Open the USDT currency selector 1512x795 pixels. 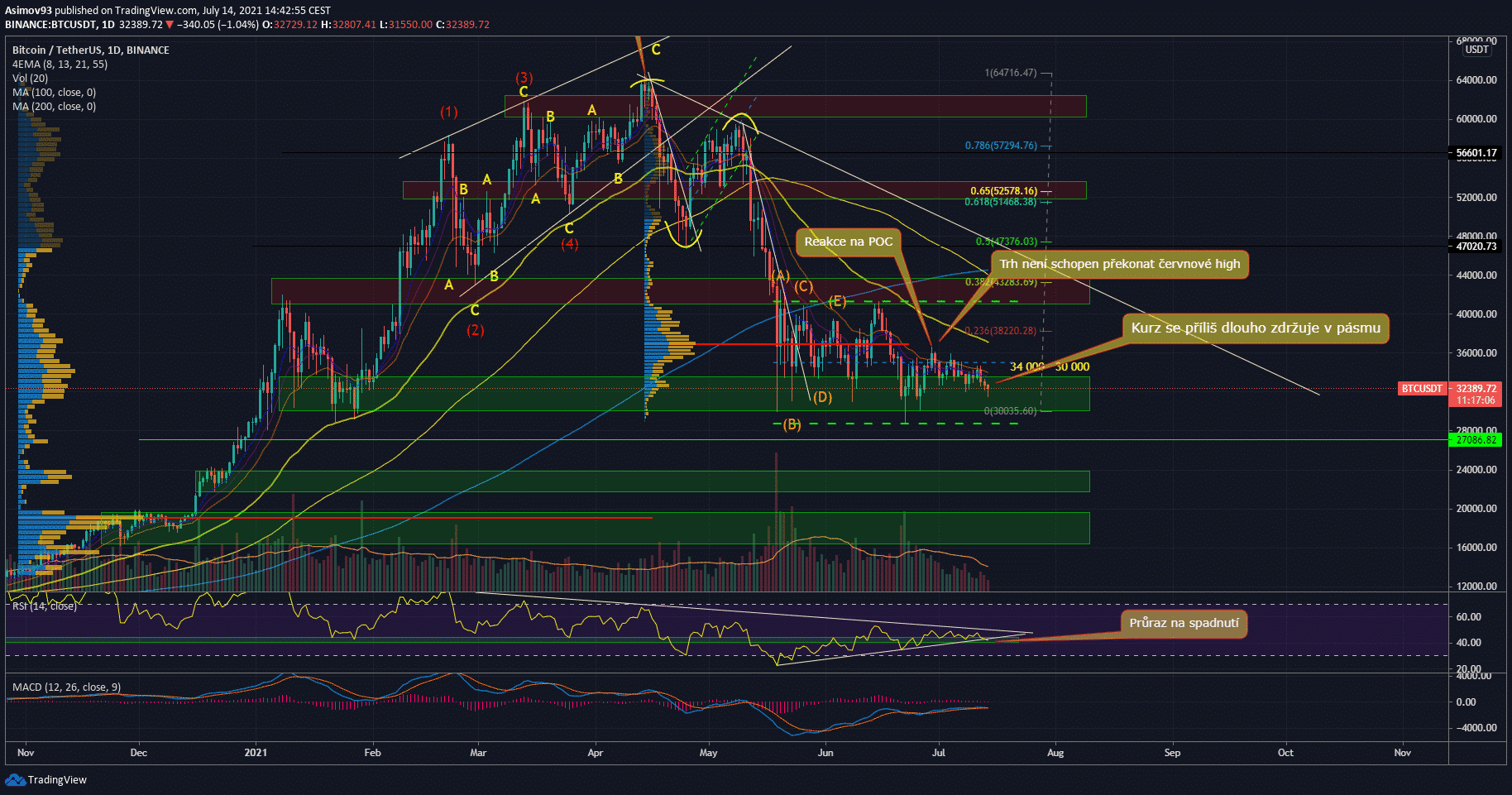click(x=1476, y=50)
